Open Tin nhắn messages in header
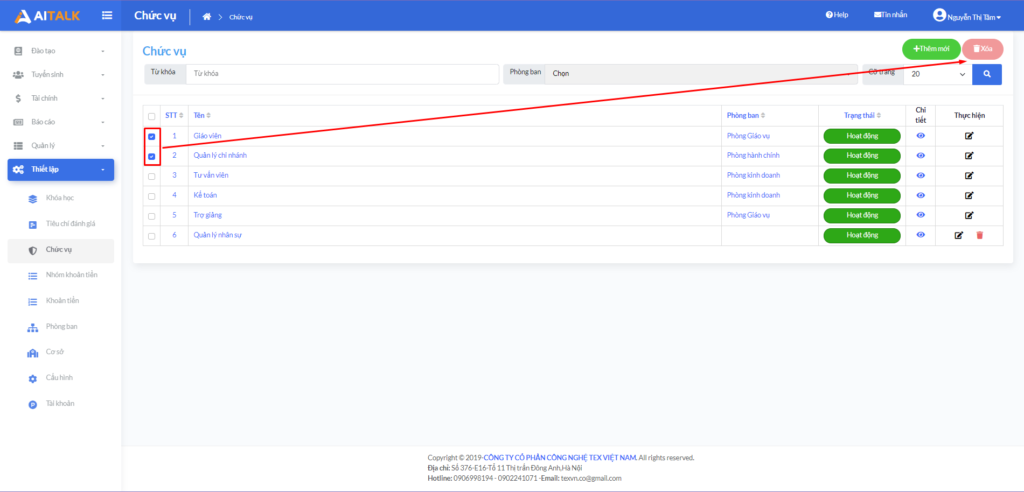This screenshot has width=1024, height=492. point(890,15)
